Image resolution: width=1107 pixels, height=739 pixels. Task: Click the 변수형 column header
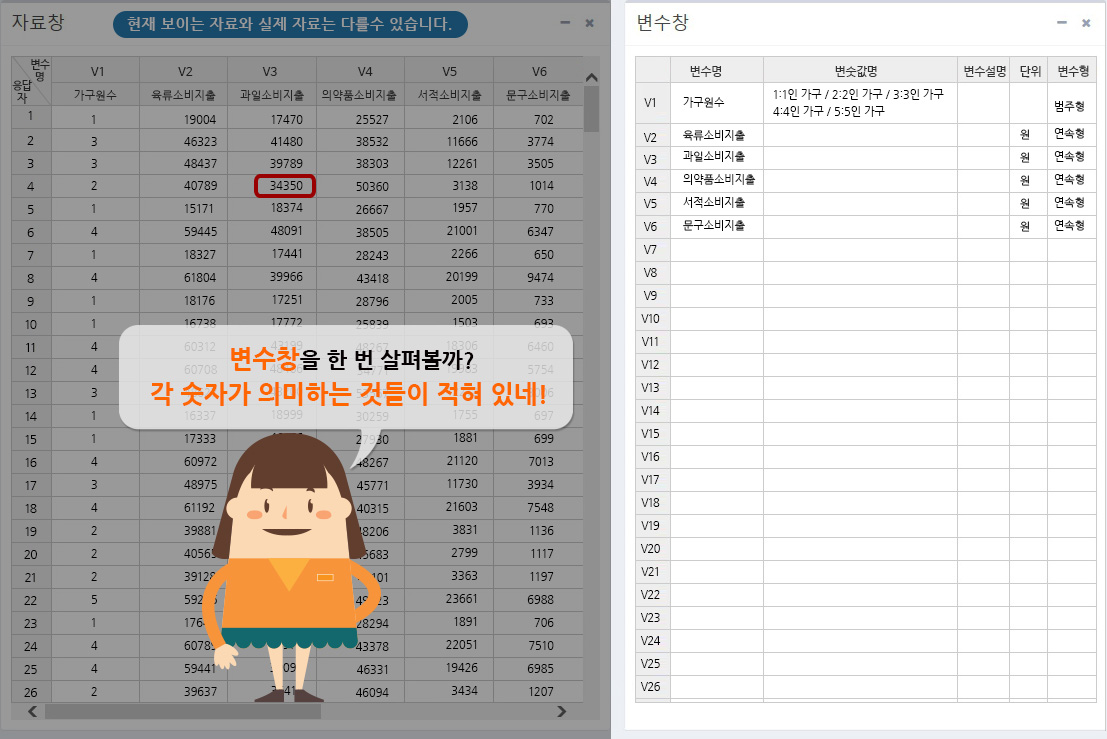click(1072, 71)
